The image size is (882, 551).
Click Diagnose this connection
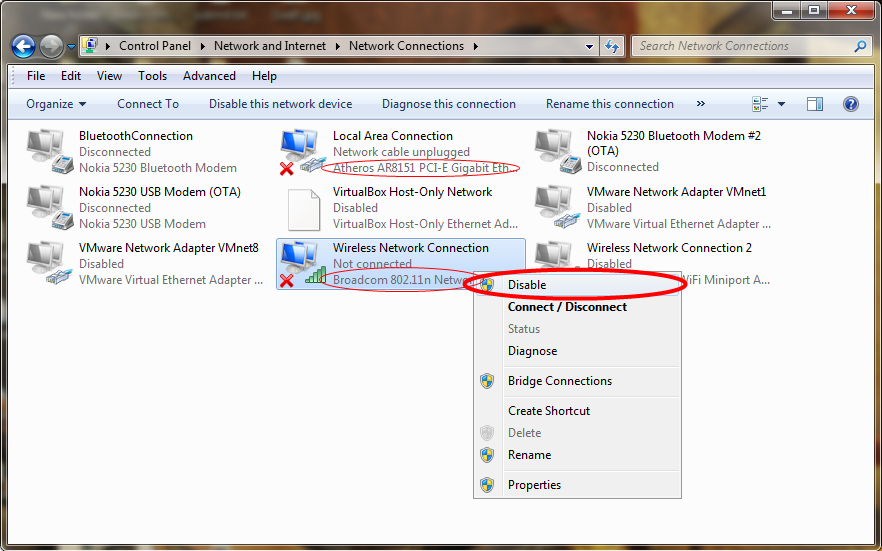click(449, 104)
